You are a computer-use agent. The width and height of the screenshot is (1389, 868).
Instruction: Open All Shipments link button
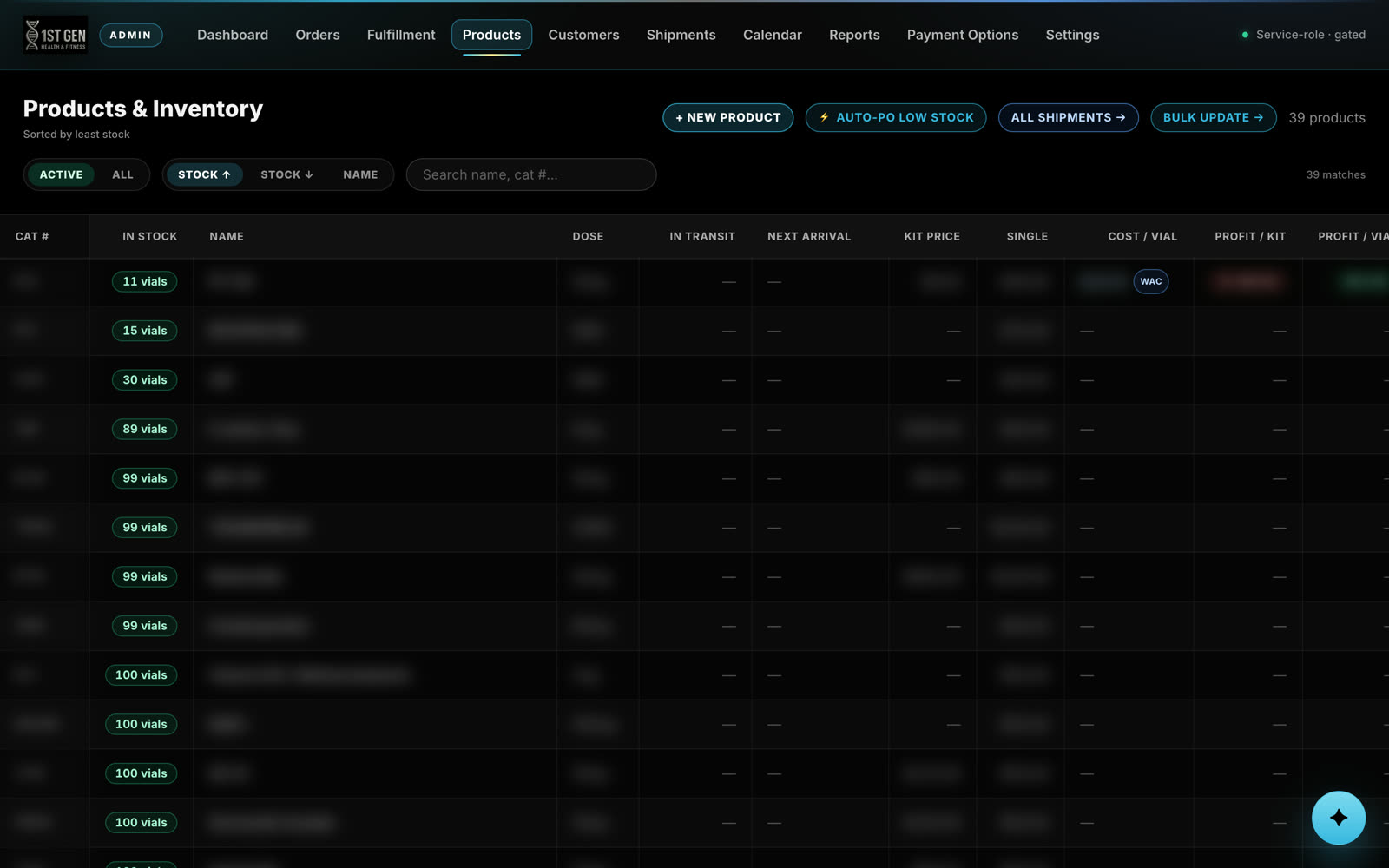(1068, 117)
